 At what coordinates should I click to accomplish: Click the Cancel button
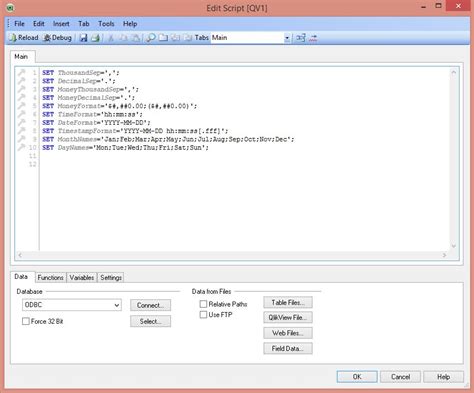click(x=400, y=377)
